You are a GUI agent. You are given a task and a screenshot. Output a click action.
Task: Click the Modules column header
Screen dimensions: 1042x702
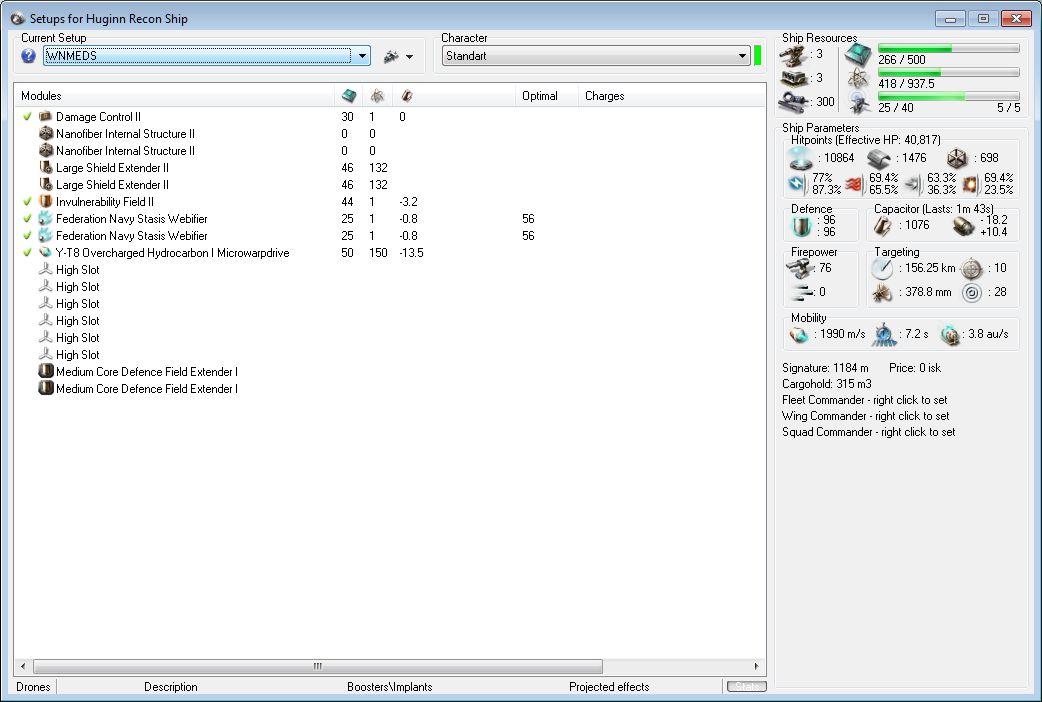tap(175, 96)
